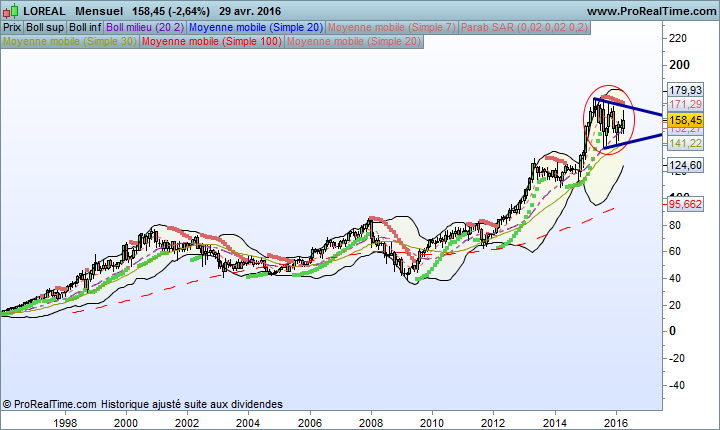Viewport: 720px width, 430px height.
Task: Click the candlestick icon next to LOREAL
Action: click(10, 11)
